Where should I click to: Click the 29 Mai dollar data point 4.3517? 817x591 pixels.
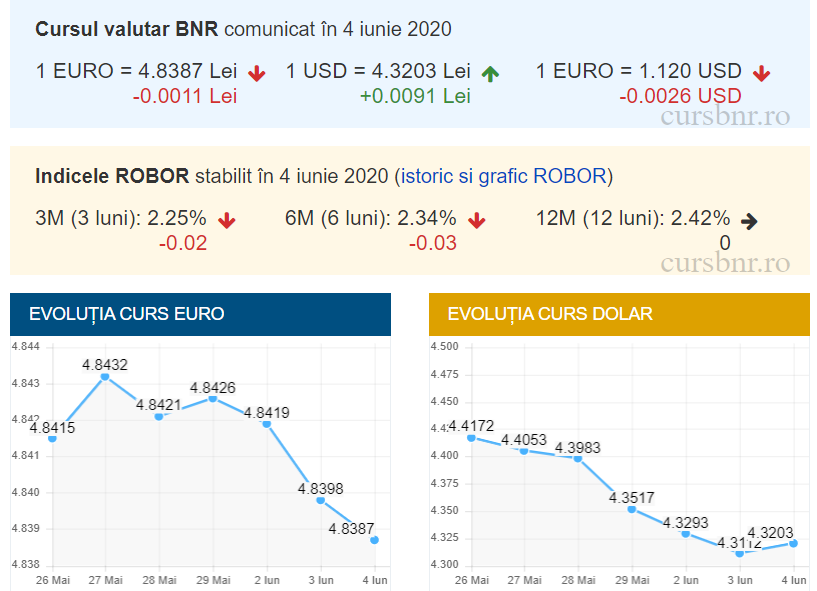[x=632, y=509]
